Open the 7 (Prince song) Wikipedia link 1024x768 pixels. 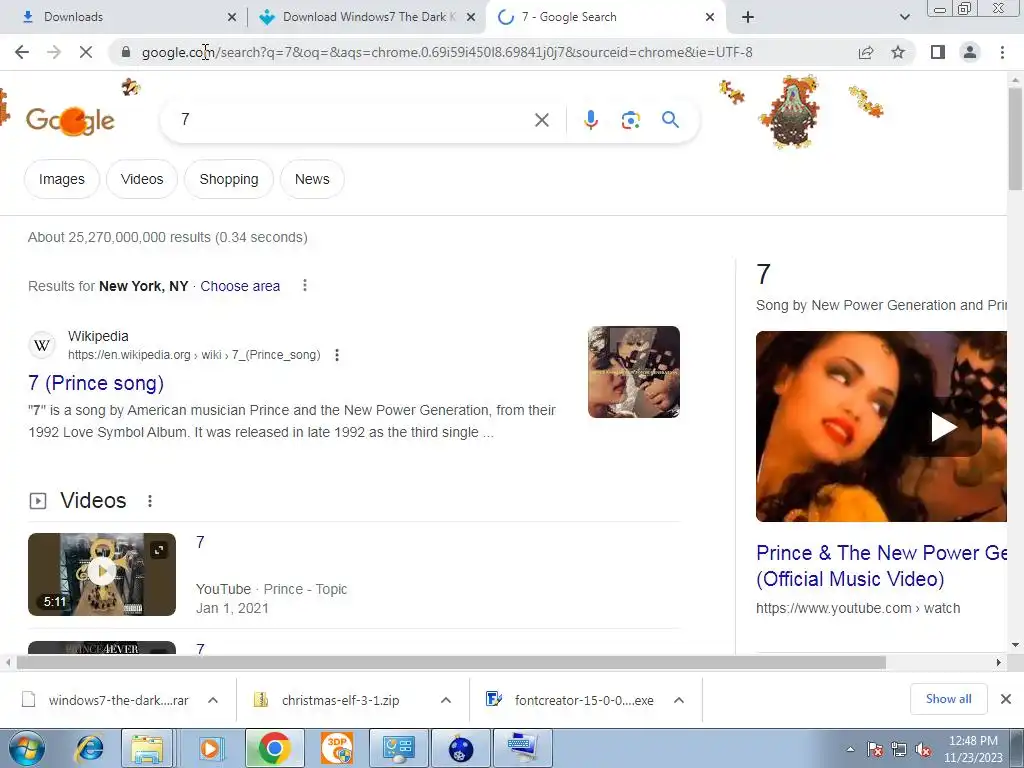point(96,383)
